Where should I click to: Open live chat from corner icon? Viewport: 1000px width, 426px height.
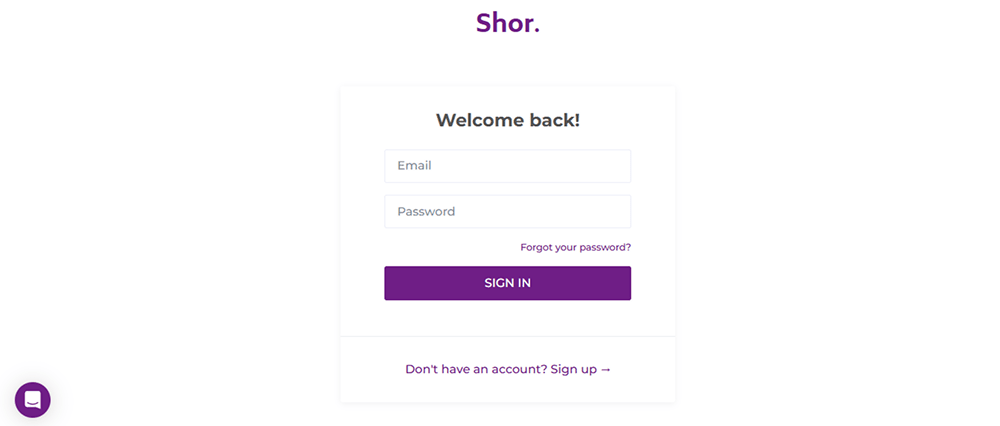(32, 400)
